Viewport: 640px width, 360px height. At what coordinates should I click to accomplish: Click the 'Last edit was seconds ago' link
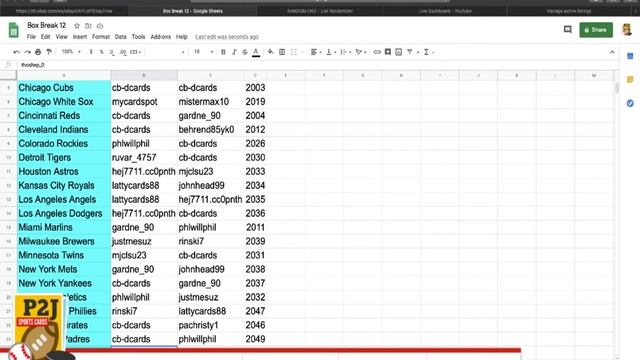[x=227, y=37]
